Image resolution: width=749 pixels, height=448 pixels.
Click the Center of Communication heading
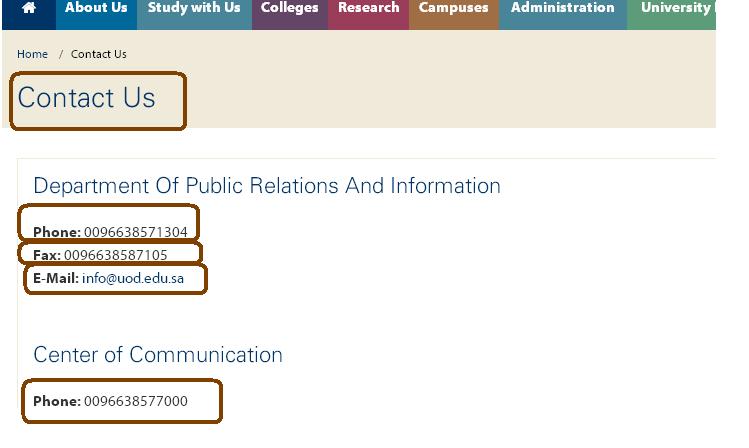(x=158, y=355)
